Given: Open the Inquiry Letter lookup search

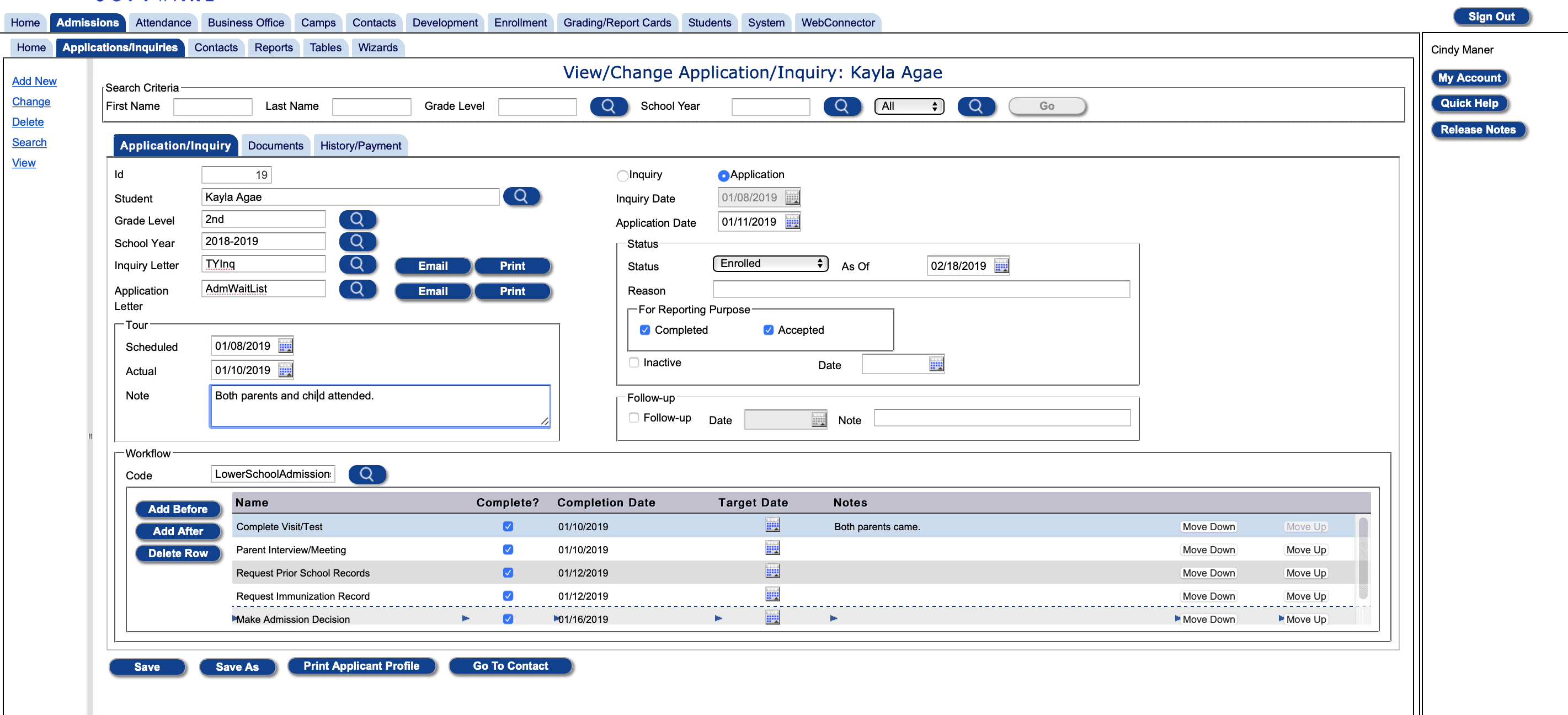Looking at the screenshot, I should coord(358,264).
